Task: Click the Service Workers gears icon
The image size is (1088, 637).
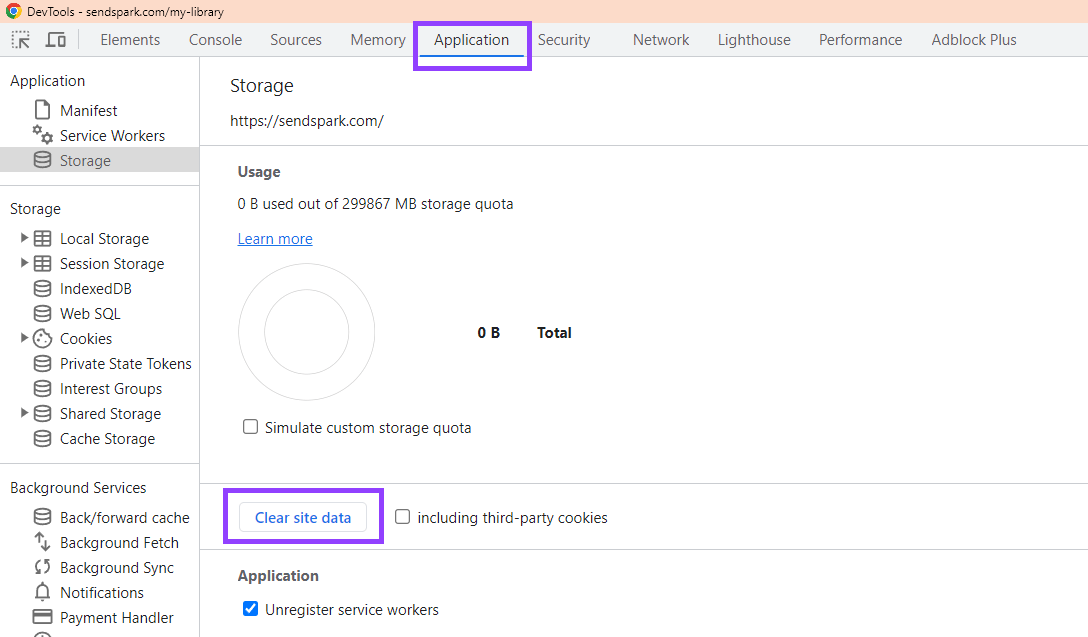Action: click(x=42, y=135)
